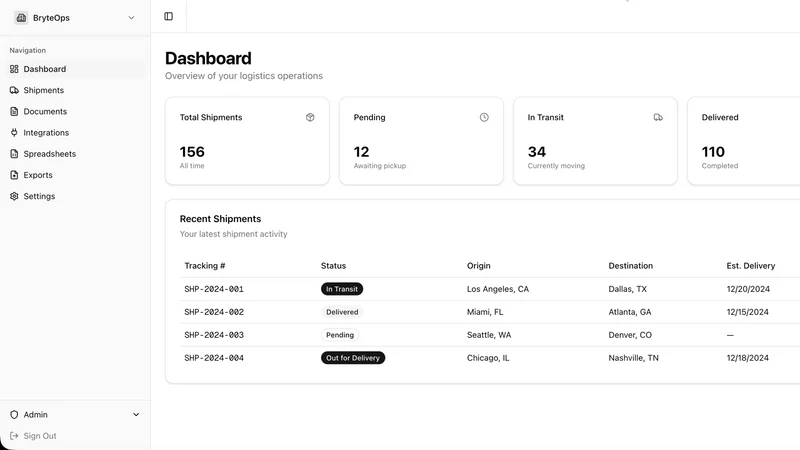Click the package icon on Total Shipments card
The width and height of the screenshot is (800, 450).
[x=310, y=117]
